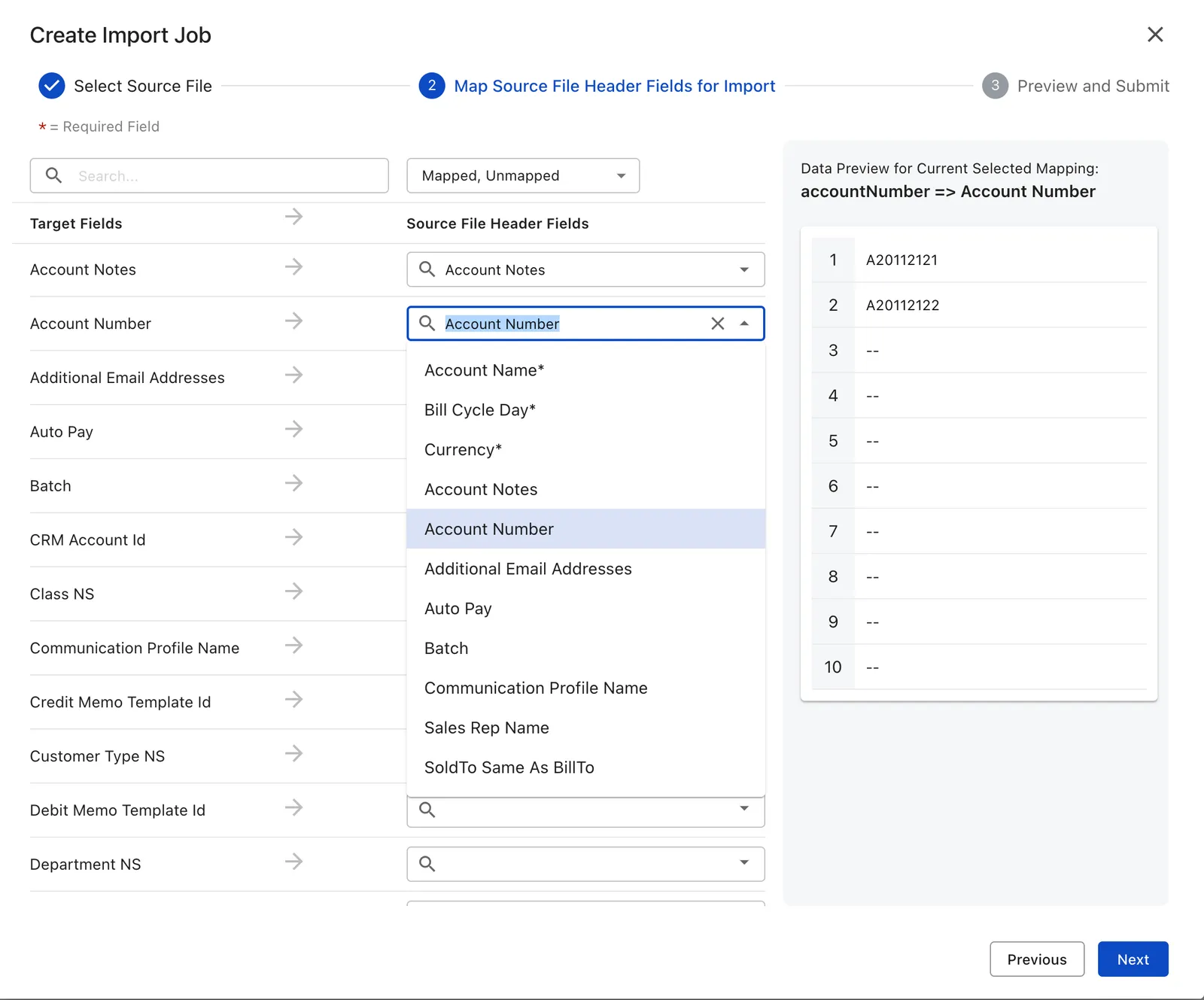Click the A20112122 preview value in row 2
This screenshot has width=1204, height=1000.
(x=902, y=305)
